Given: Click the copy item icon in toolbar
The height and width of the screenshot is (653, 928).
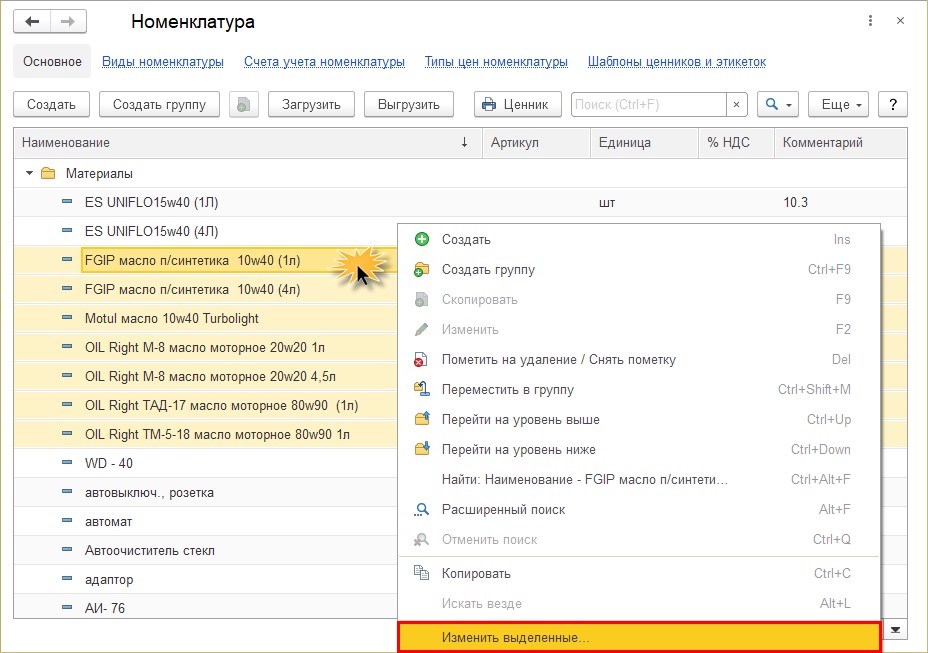Looking at the screenshot, I should point(244,105).
